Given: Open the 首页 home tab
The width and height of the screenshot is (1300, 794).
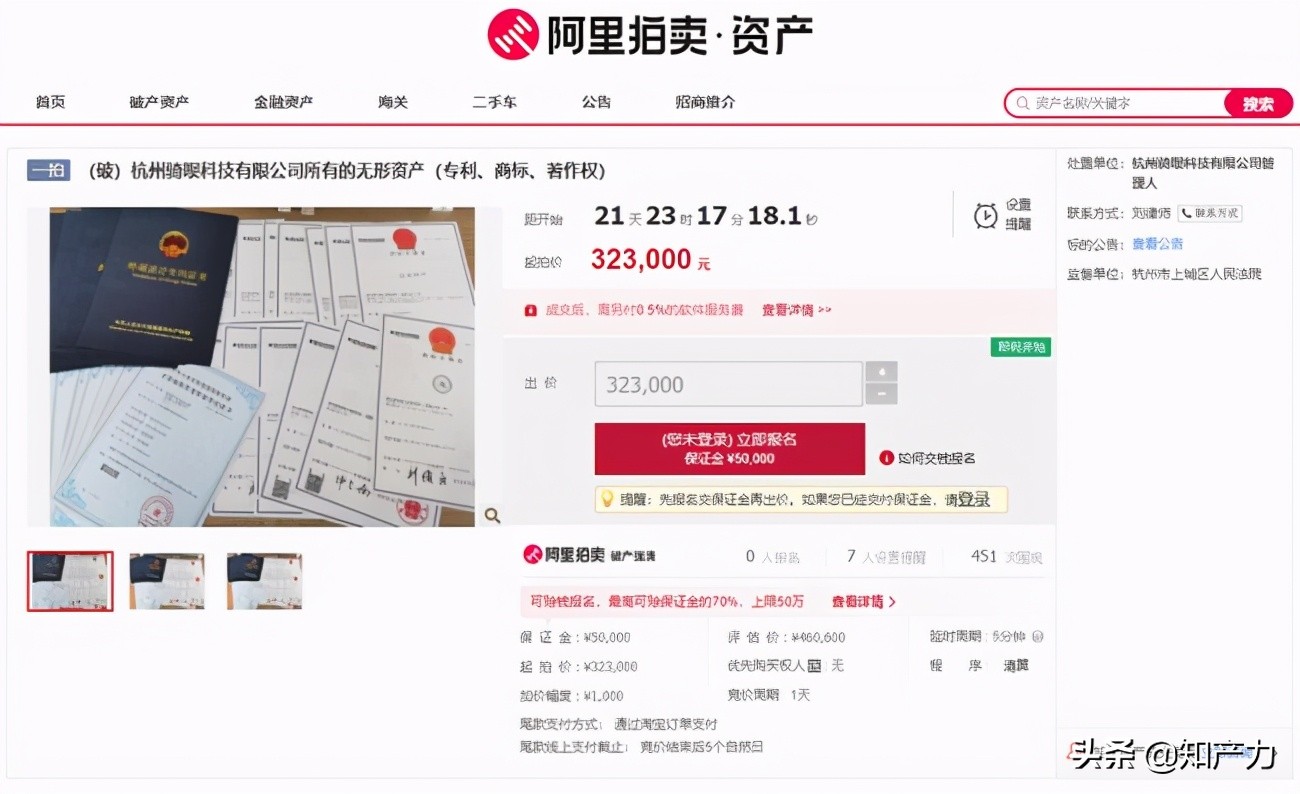Looking at the screenshot, I should 51,102.
